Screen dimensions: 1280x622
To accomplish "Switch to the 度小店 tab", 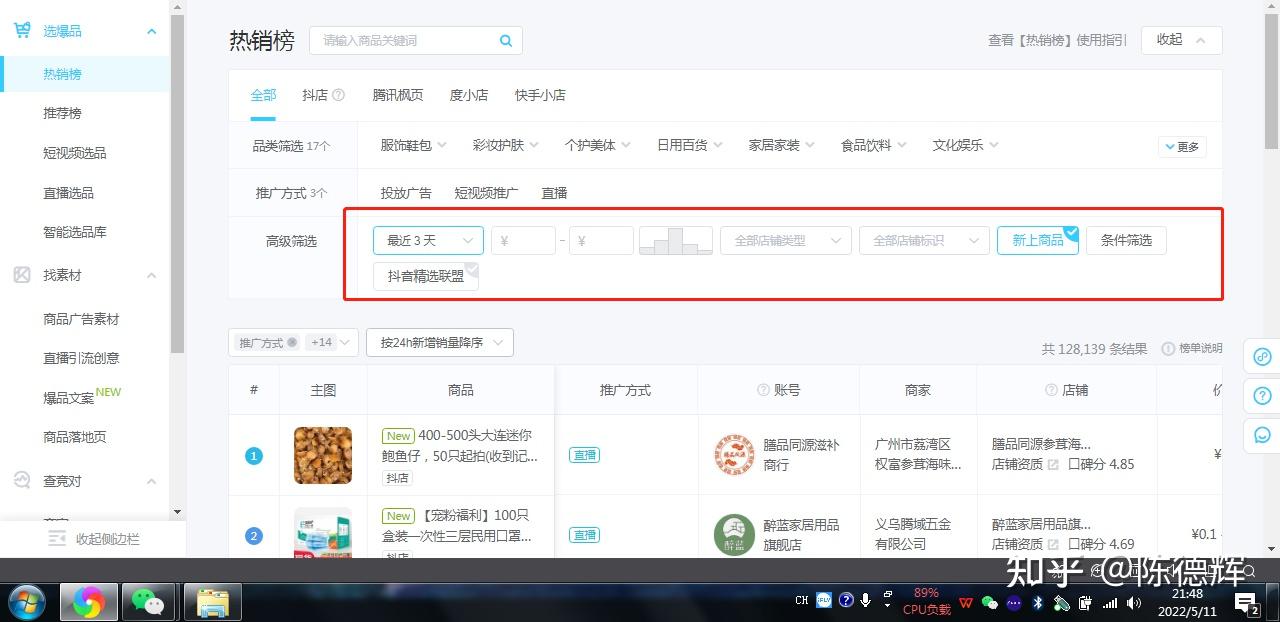I will coord(469,95).
